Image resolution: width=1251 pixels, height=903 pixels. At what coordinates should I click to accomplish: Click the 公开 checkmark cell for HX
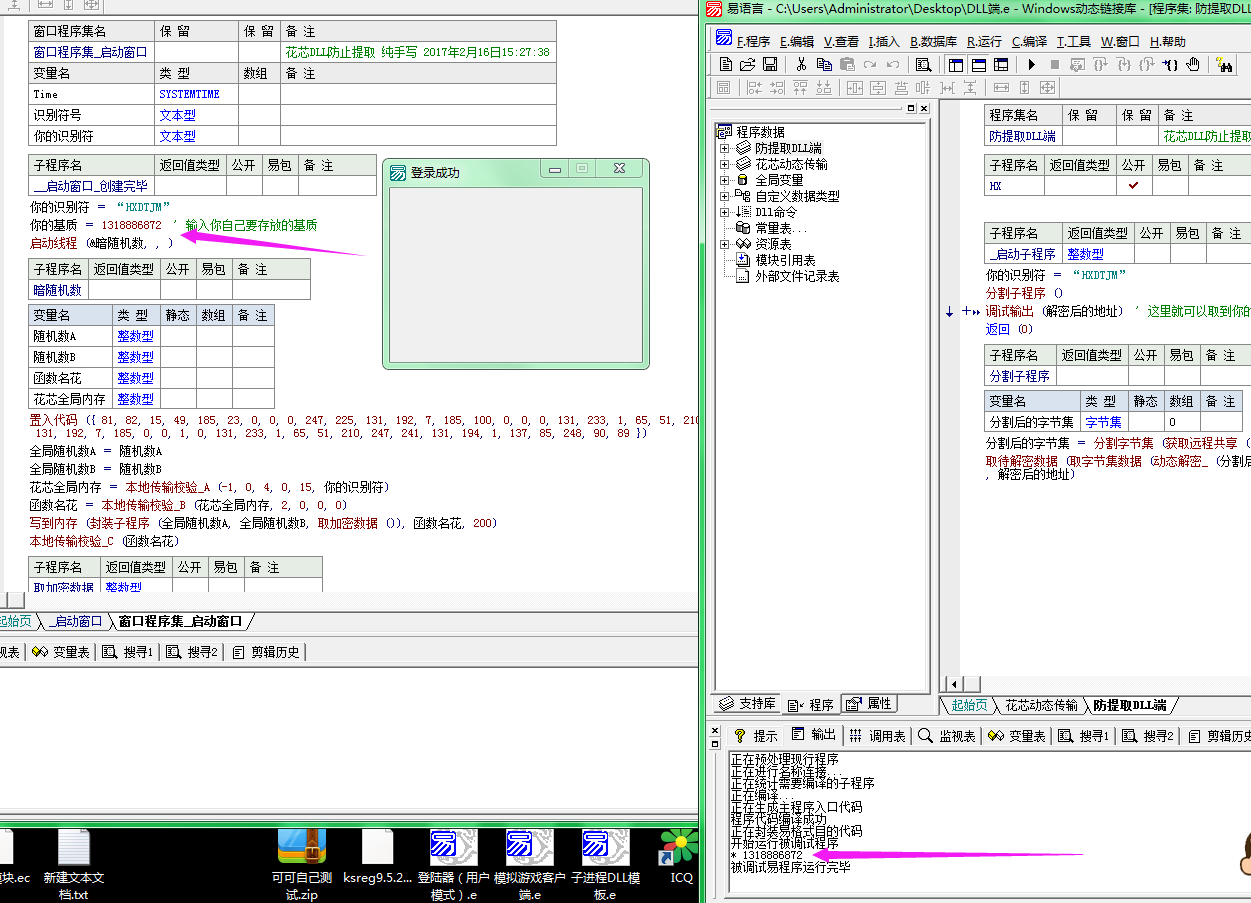click(1133, 185)
